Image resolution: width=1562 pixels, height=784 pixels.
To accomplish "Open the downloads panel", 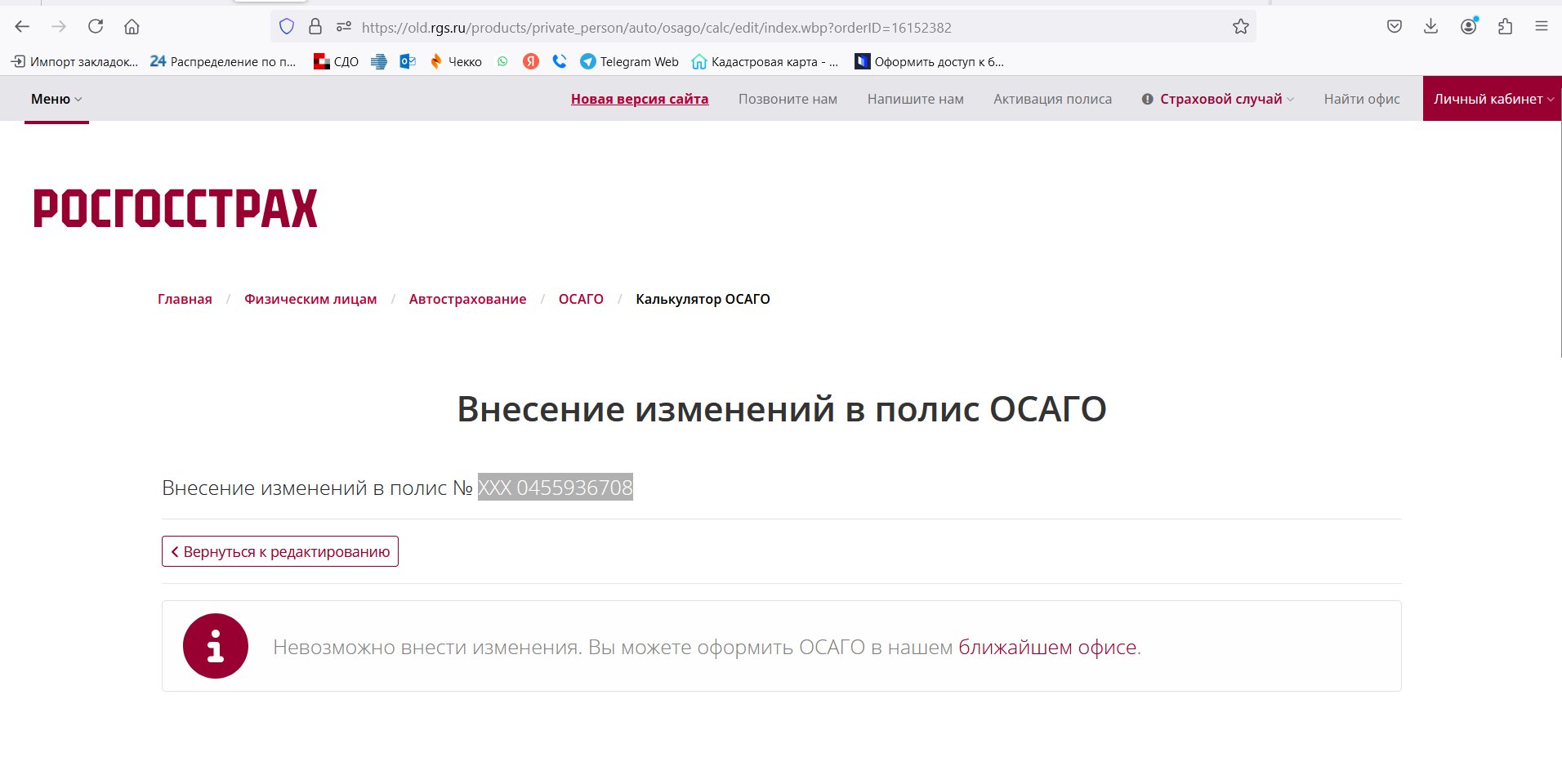I will (x=1430, y=27).
